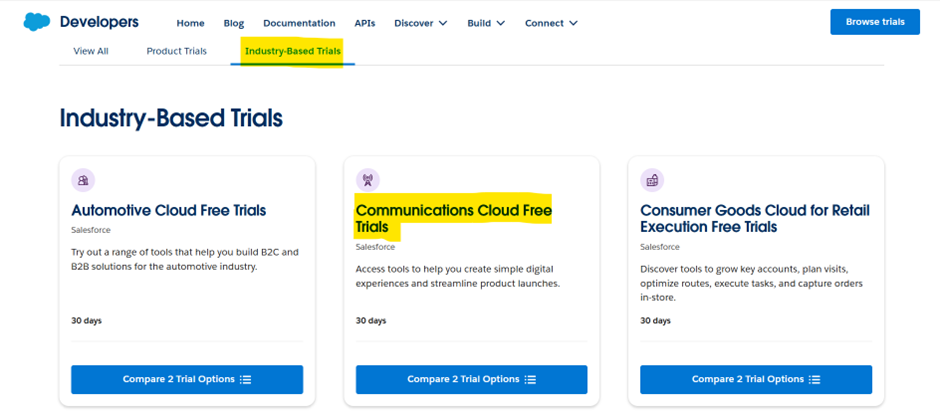Click Salesforce label under Communications Cloud

tap(375, 247)
